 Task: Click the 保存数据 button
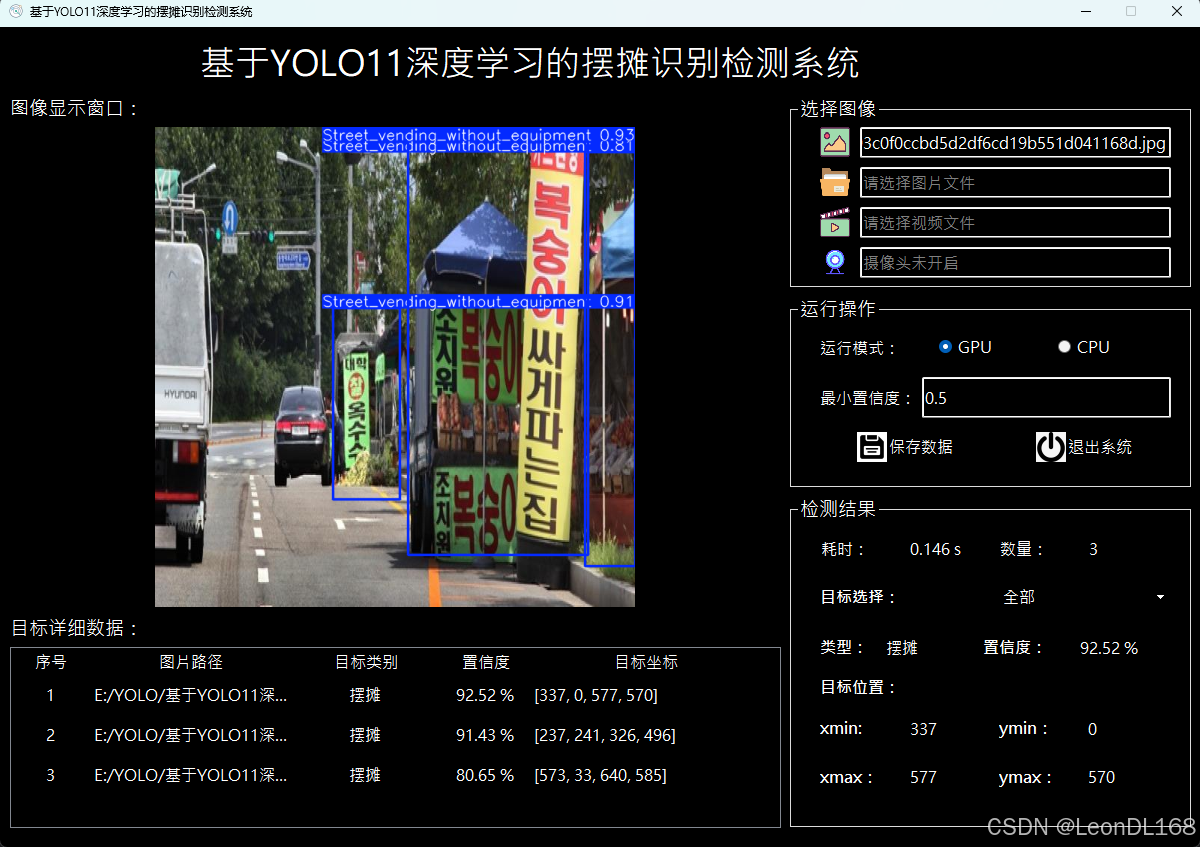tap(905, 446)
